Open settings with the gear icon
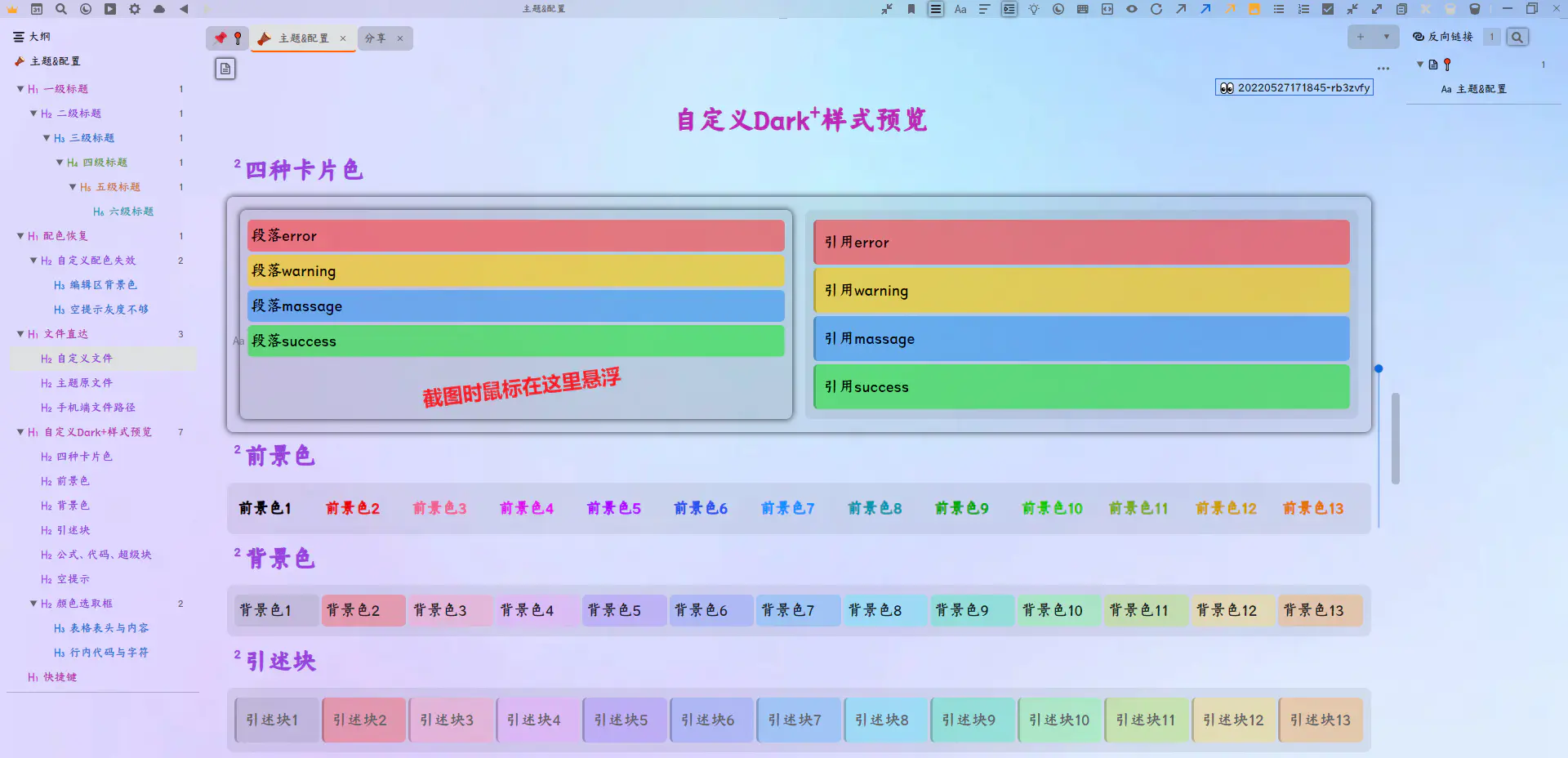The width and height of the screenshot is (1568, 758). pos(135,9)
